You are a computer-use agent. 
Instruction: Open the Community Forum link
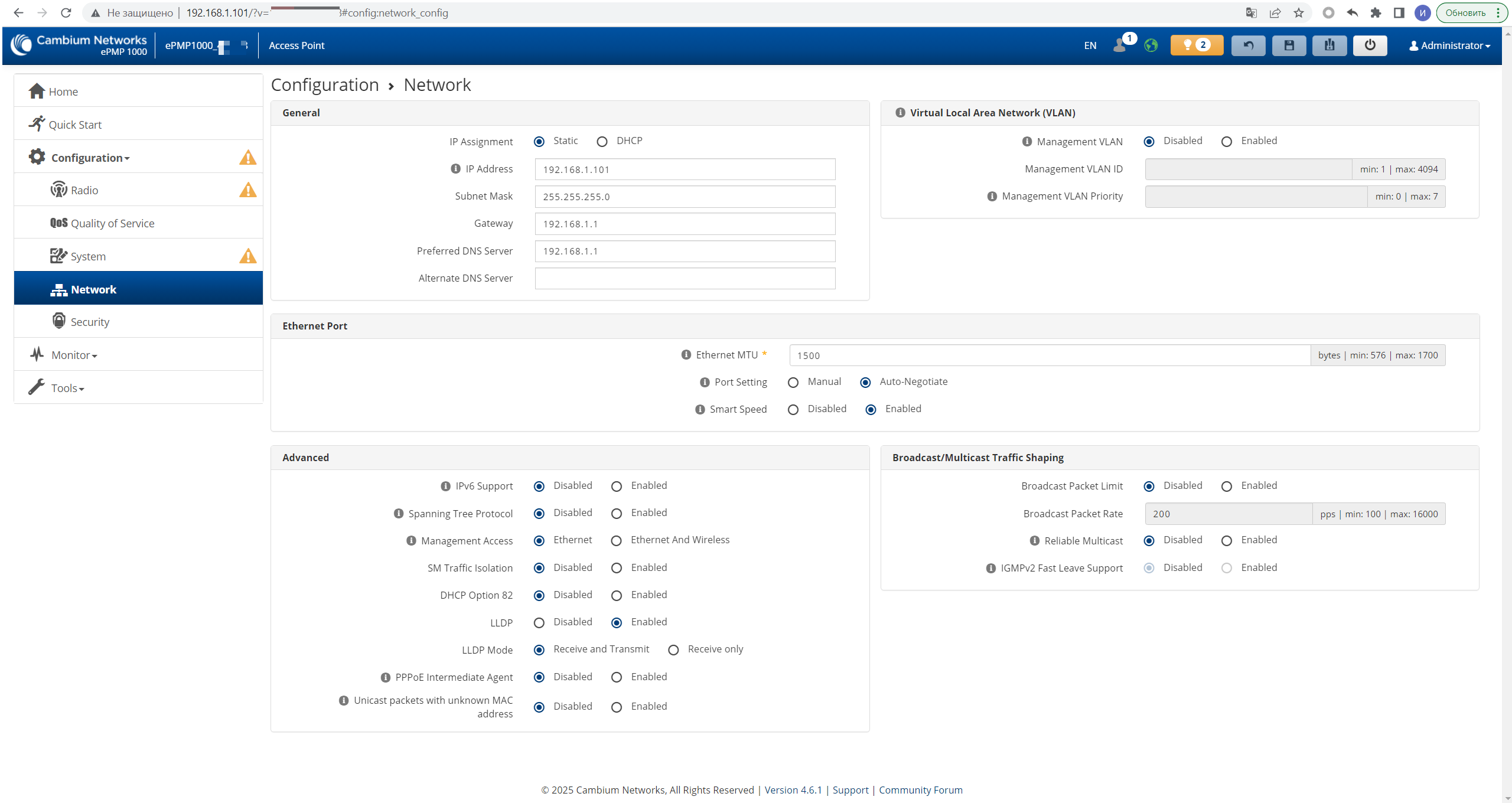click(920, 790)
